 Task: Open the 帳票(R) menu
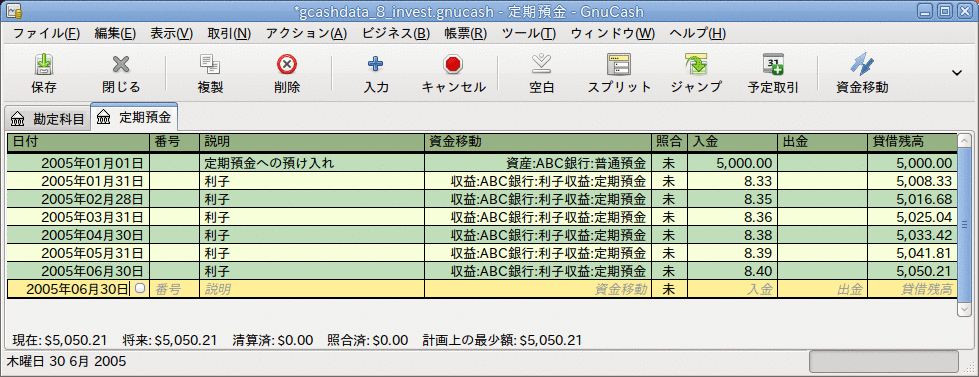[465, 34]
